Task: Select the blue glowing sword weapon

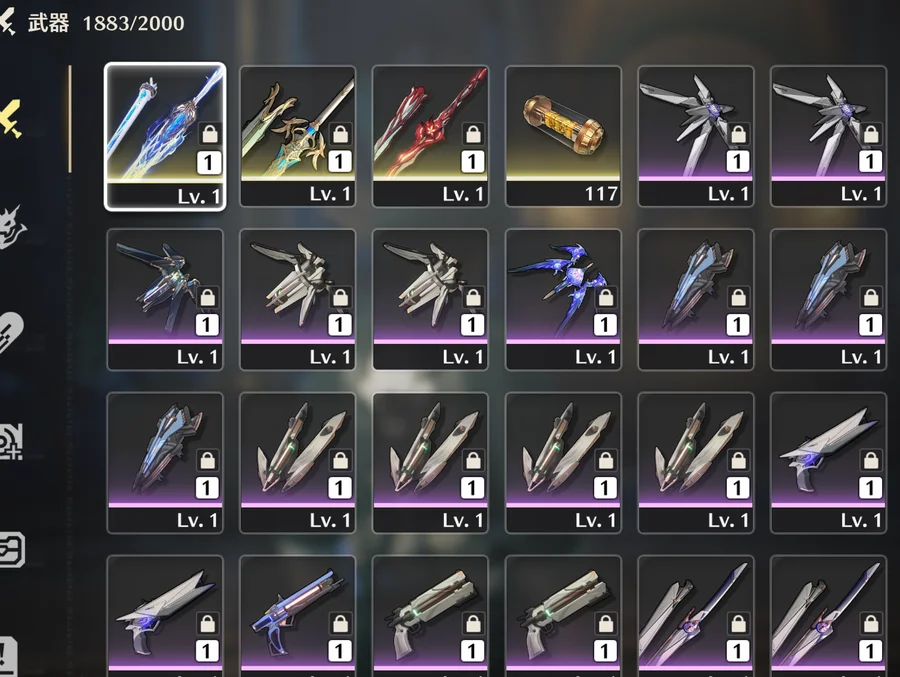Action: pos(165,136)
